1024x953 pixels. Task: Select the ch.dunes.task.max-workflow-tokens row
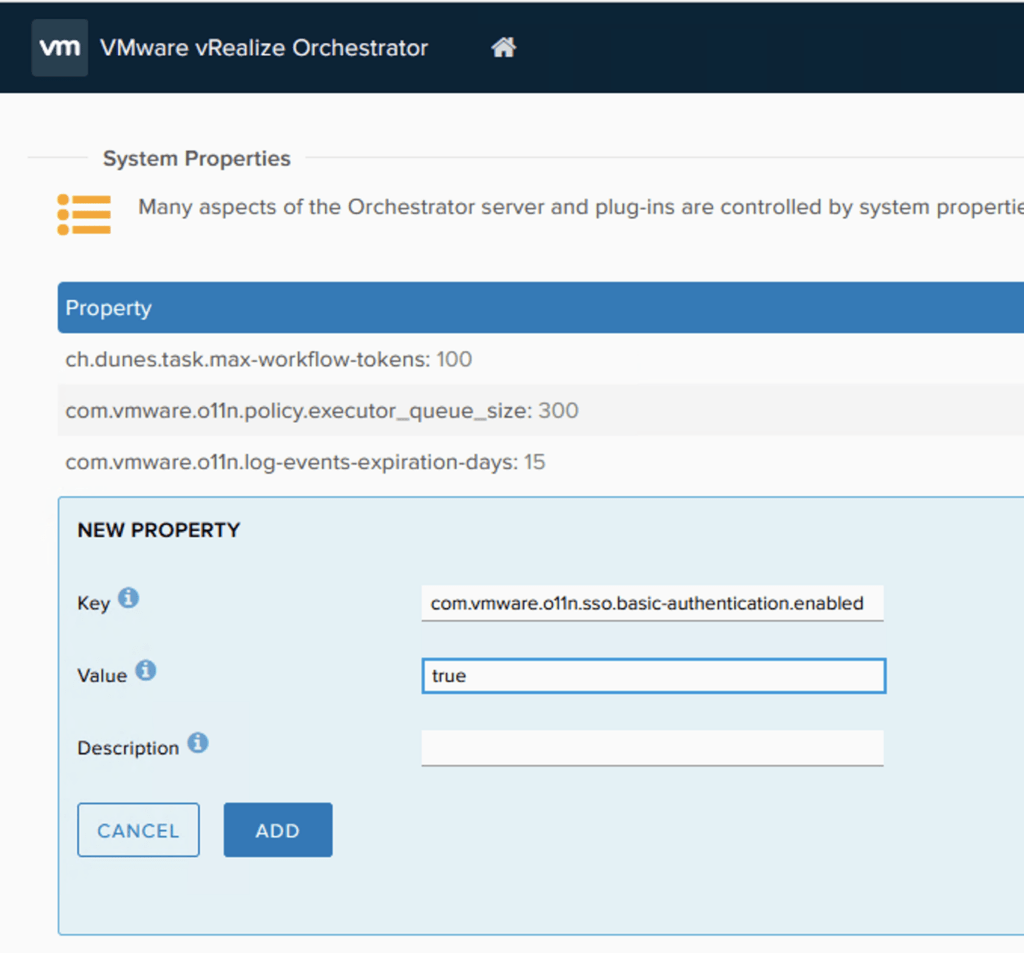pyautogui.click(x=541, y=359)
